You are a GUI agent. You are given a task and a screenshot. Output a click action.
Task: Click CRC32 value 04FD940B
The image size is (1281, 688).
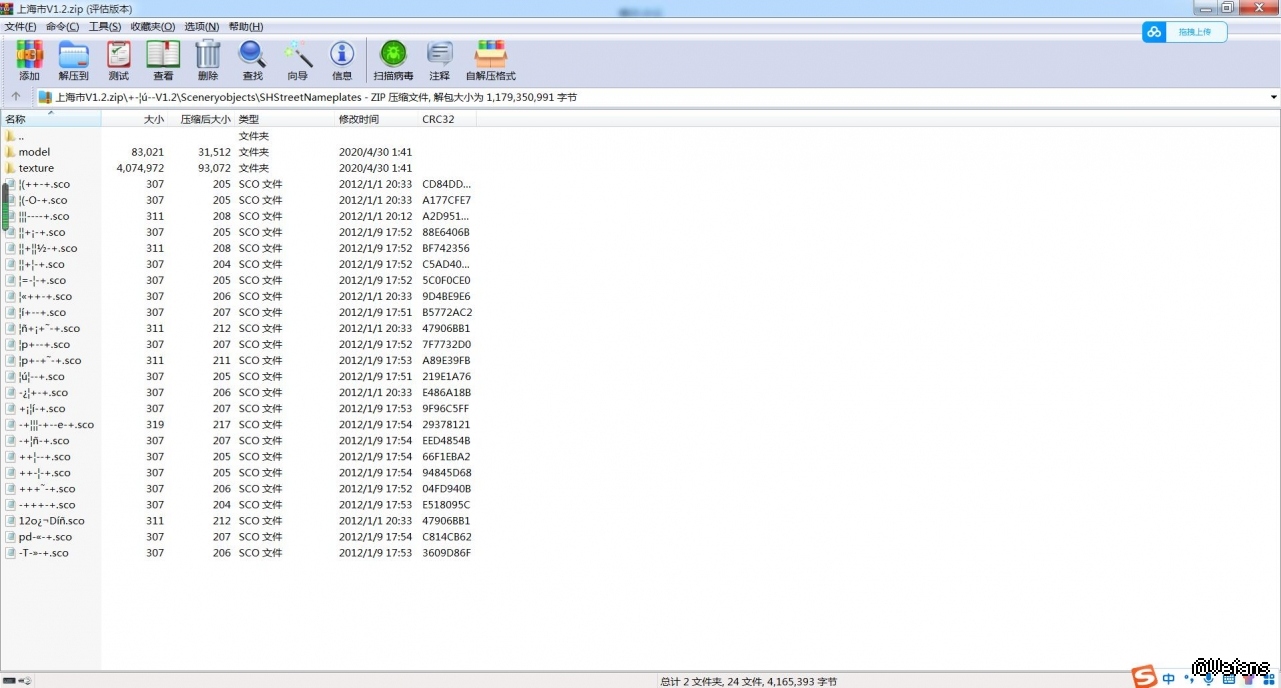click(x=446, y=488)
